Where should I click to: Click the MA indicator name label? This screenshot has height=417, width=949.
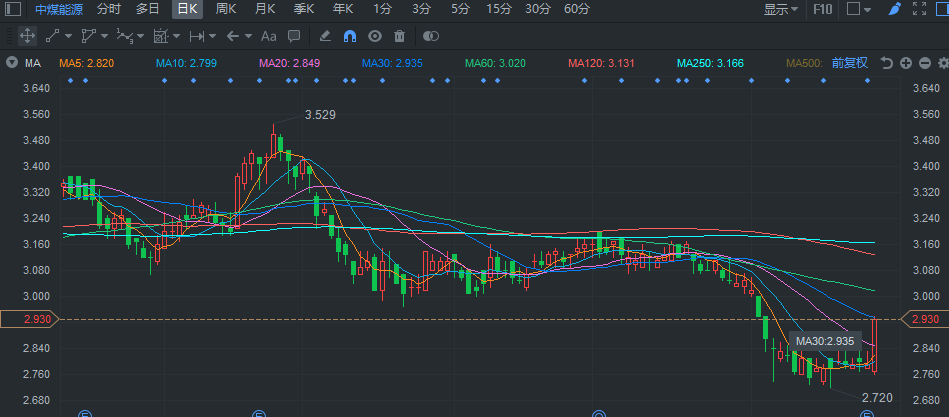coord(33,63)
